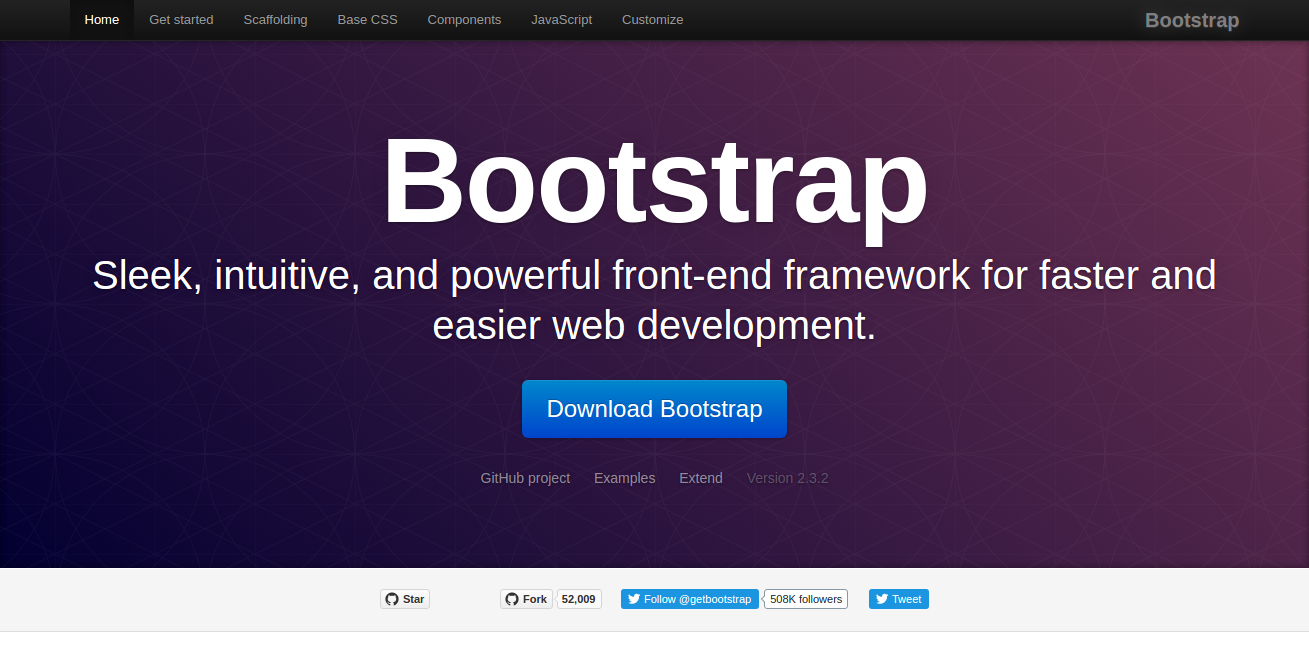
Task: Open the Customize page
Action: click(652, 19)
